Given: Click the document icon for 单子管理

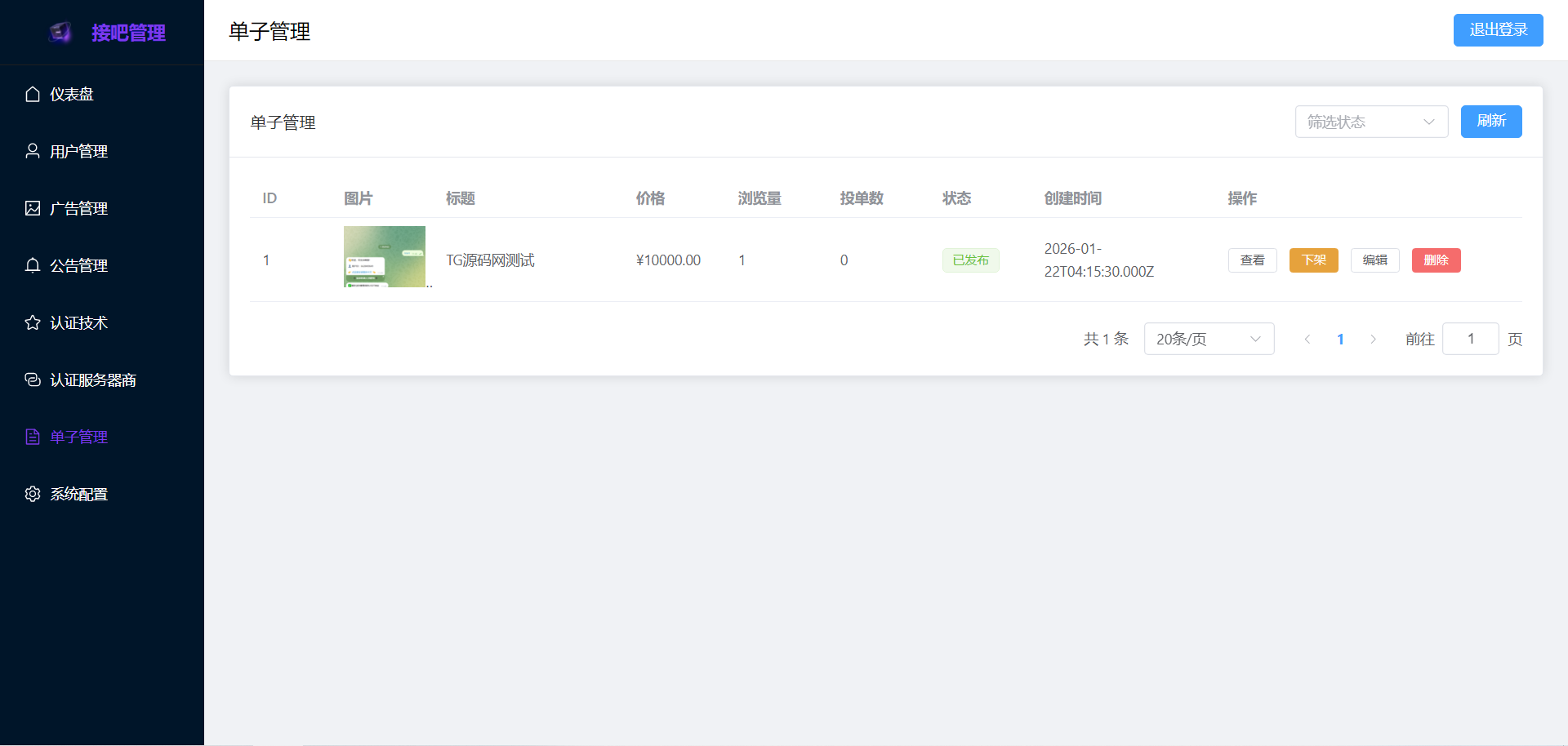Looking at the screenshot, I should [33, 437].
